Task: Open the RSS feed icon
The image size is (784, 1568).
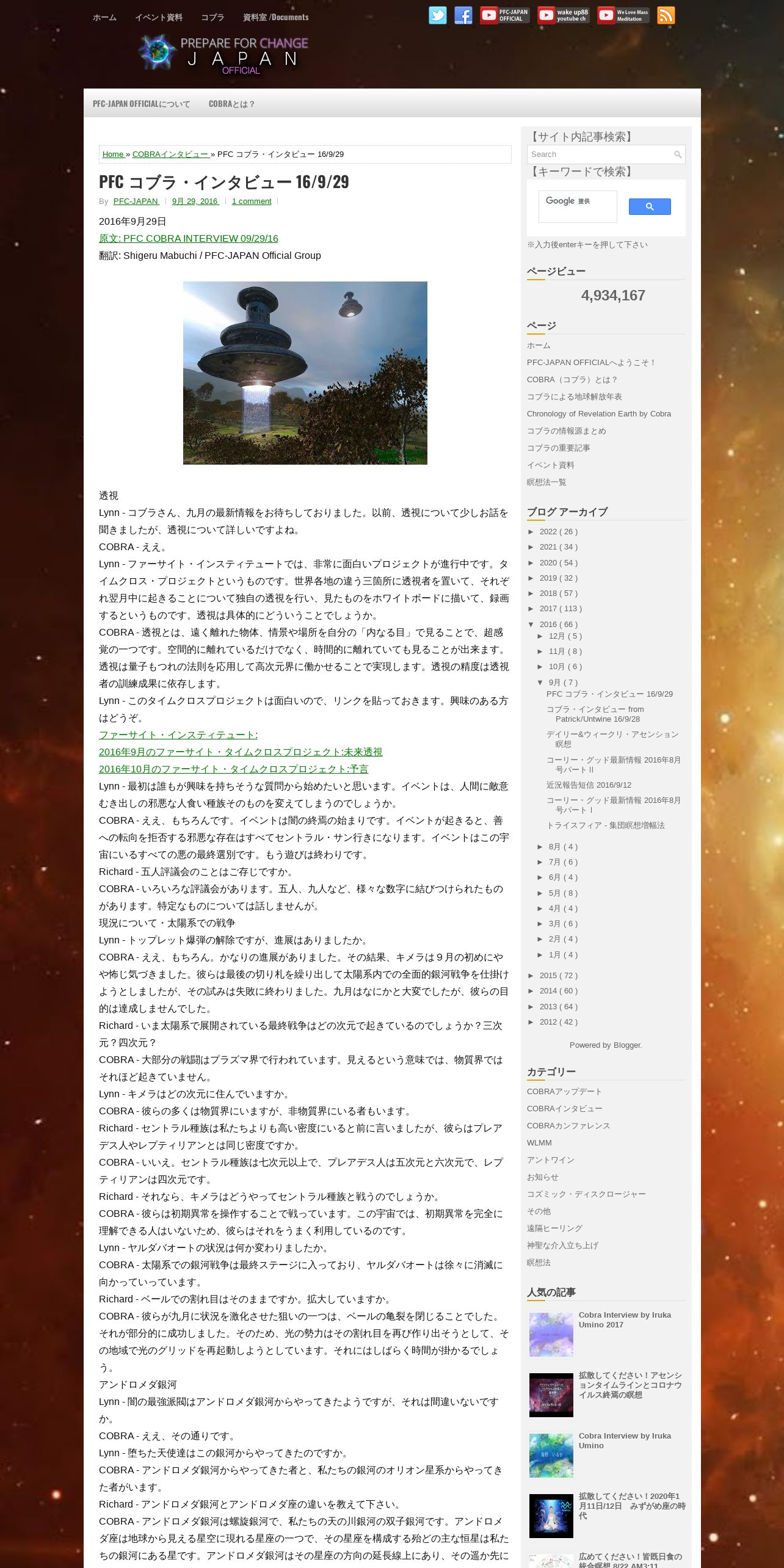Action: click(x=666, y=15)
